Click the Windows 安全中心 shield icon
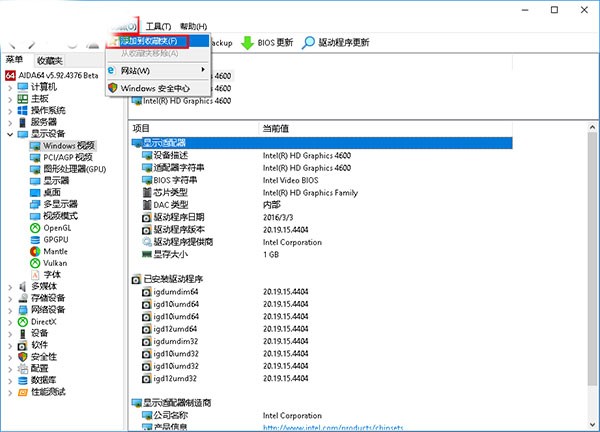Image resolution: width=600 pixels, height=432 pixels. pyautogui.click(x=113, y=88)
